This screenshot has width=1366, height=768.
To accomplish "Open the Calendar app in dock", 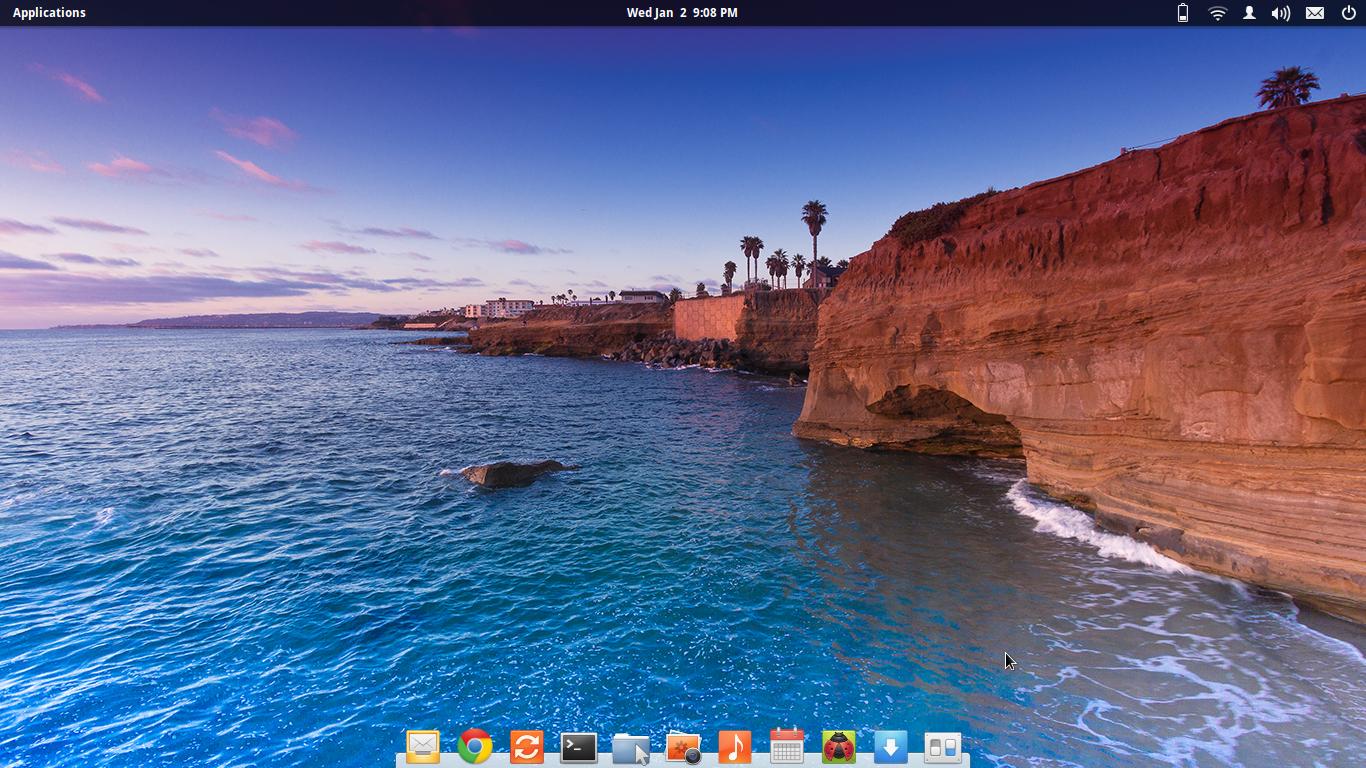I will 787,746.
